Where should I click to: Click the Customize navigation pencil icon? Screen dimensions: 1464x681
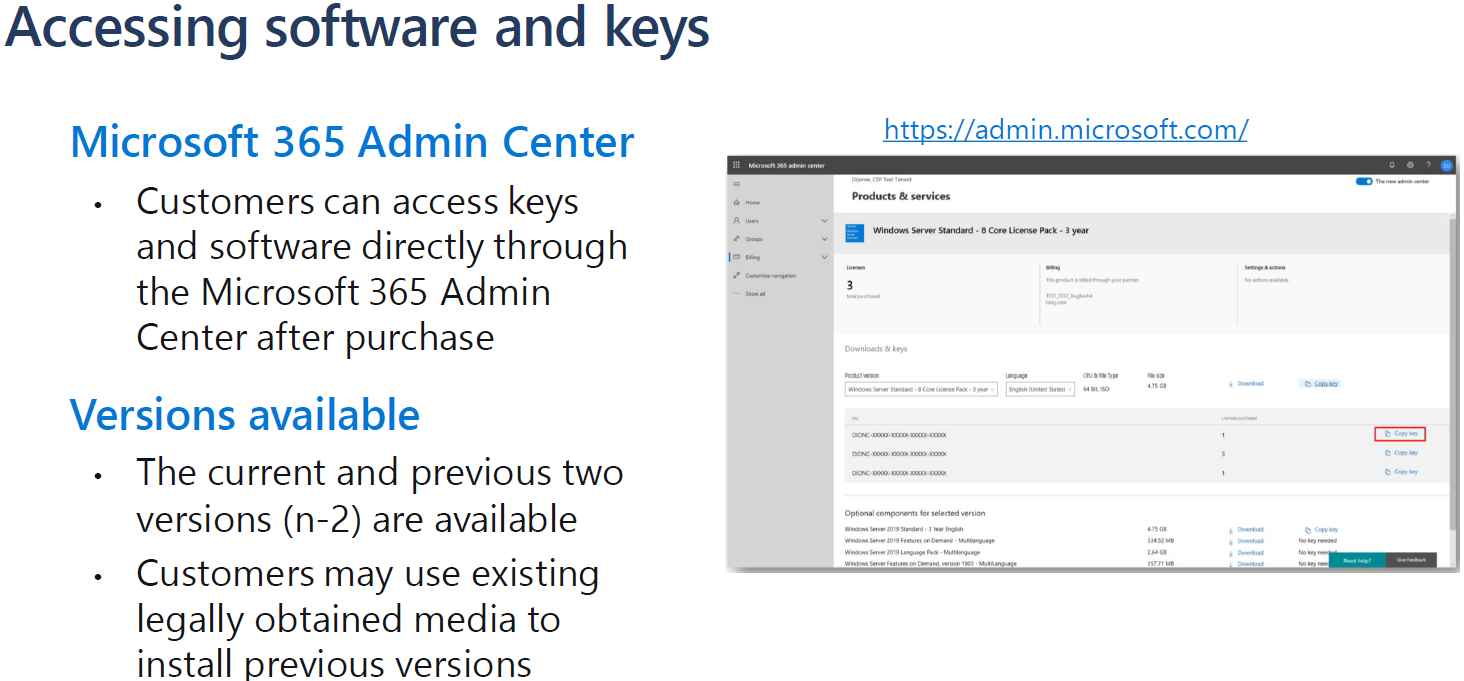[x=737, y=275]
